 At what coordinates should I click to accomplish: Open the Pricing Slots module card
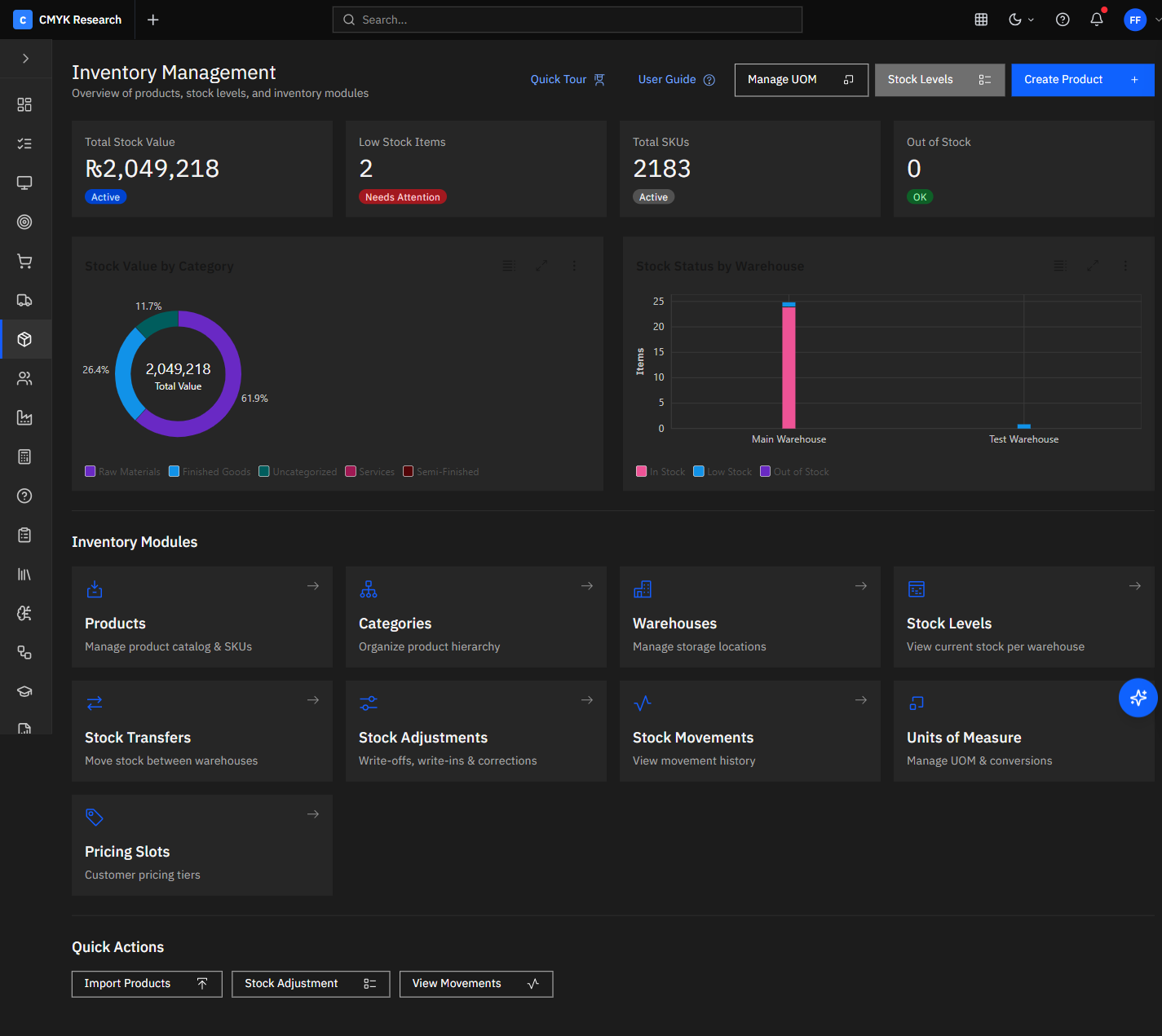pos(202,845)
